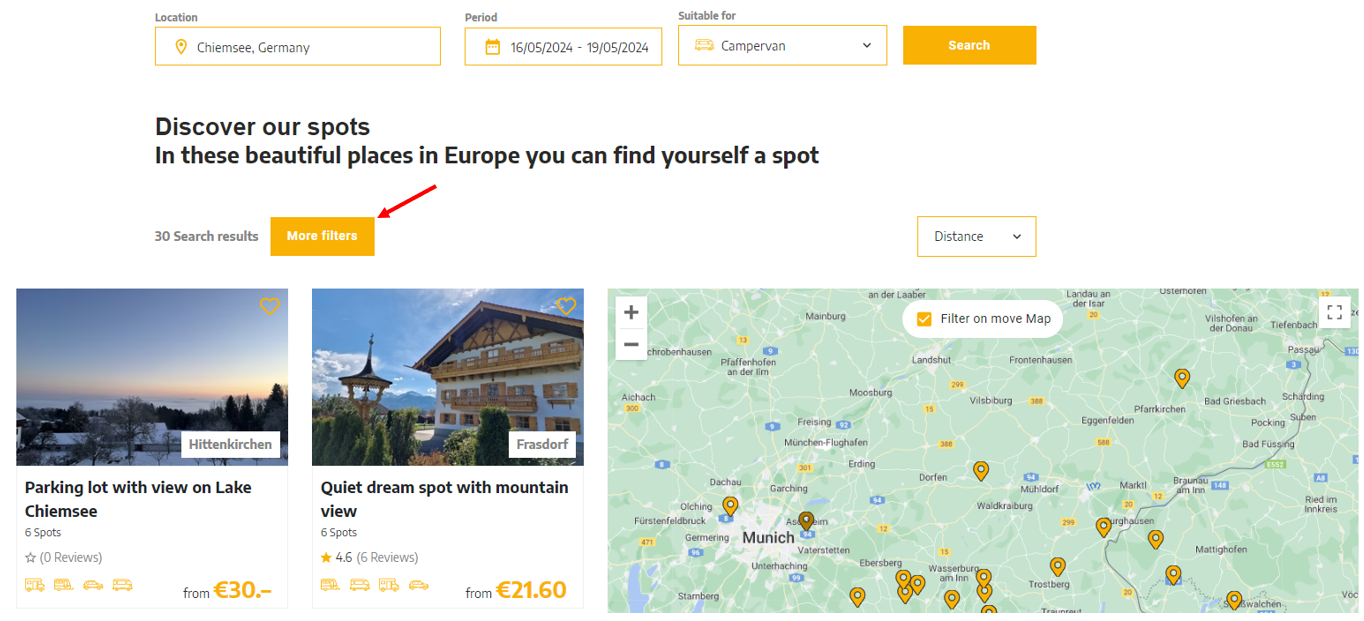Image resolution: width=1364 pixels, height=621 pixels.
Task: Select the dark map pin in Munich
Action: coord(806,520)
